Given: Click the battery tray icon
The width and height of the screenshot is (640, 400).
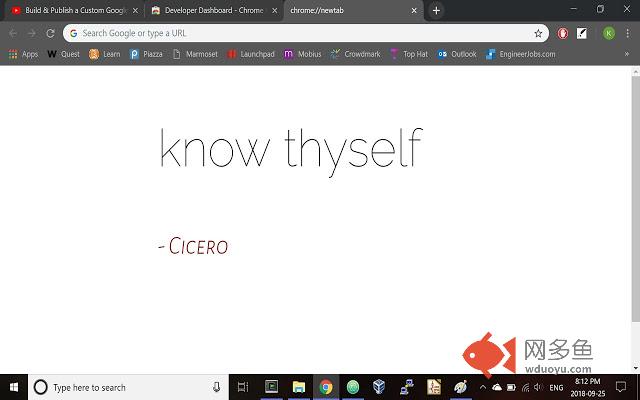Looking at the screenshot, I should tap(511, 387).
